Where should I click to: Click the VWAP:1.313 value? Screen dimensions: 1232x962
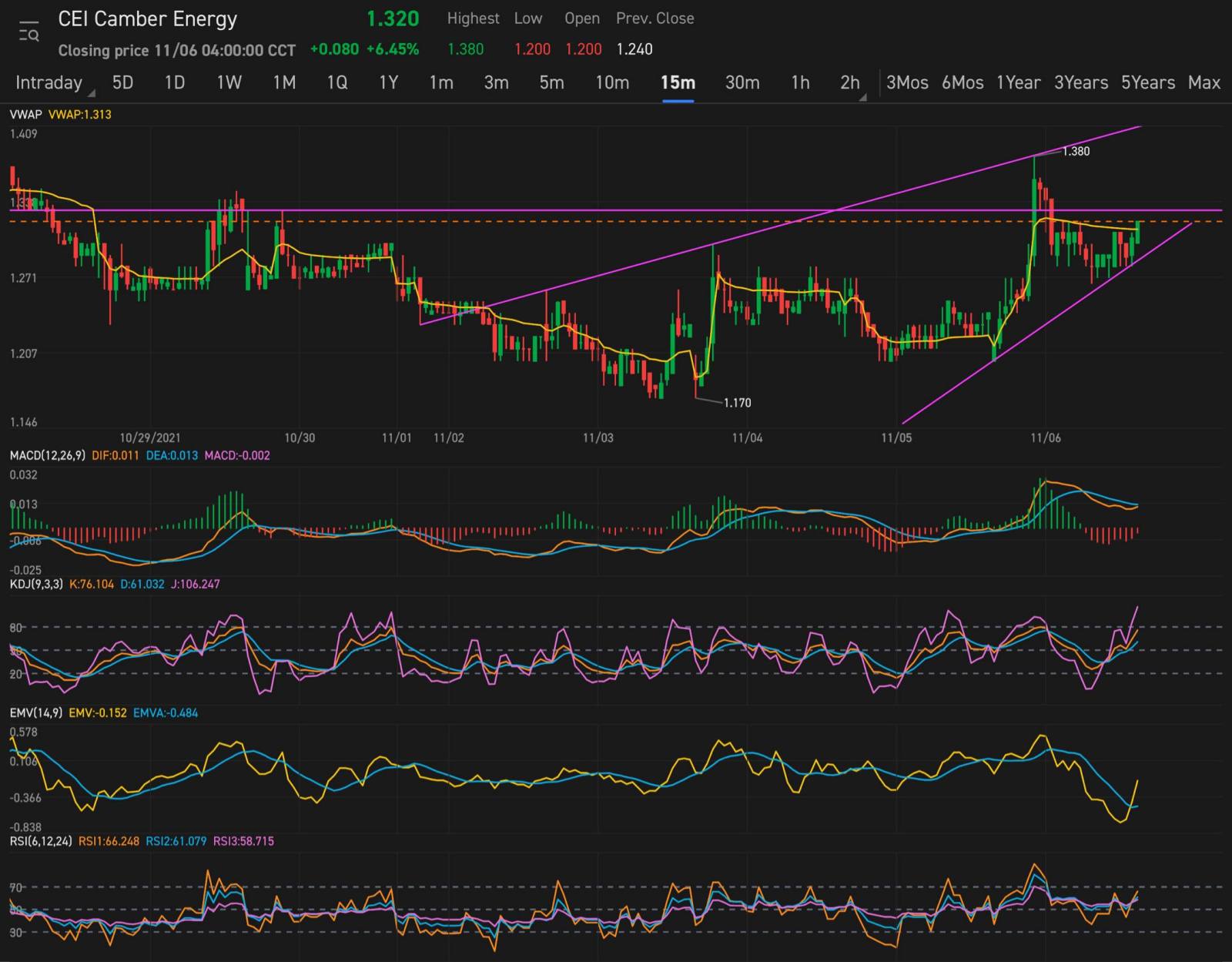tap(80, 114)
